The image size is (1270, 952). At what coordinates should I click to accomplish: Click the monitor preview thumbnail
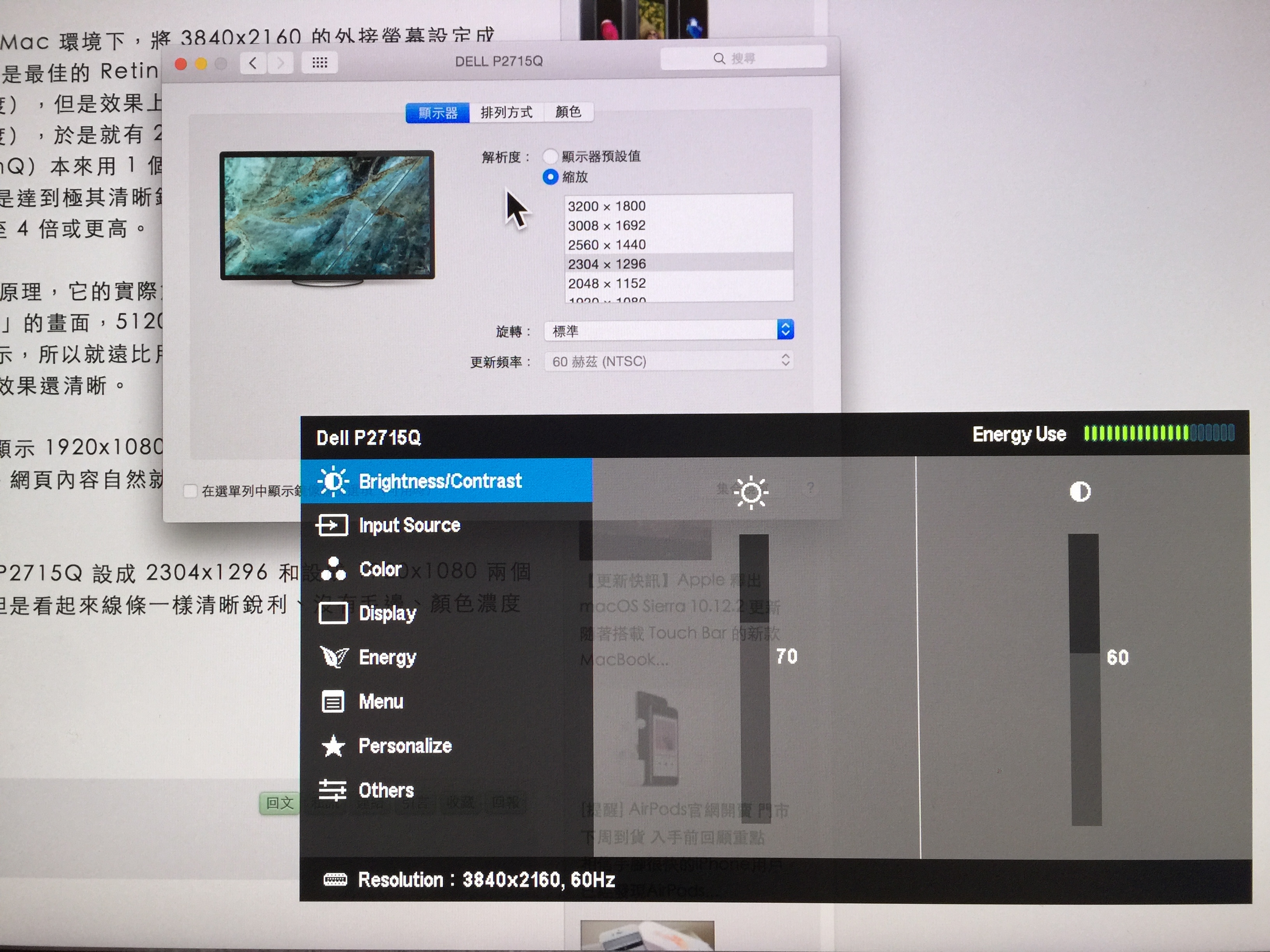[327, 218]
